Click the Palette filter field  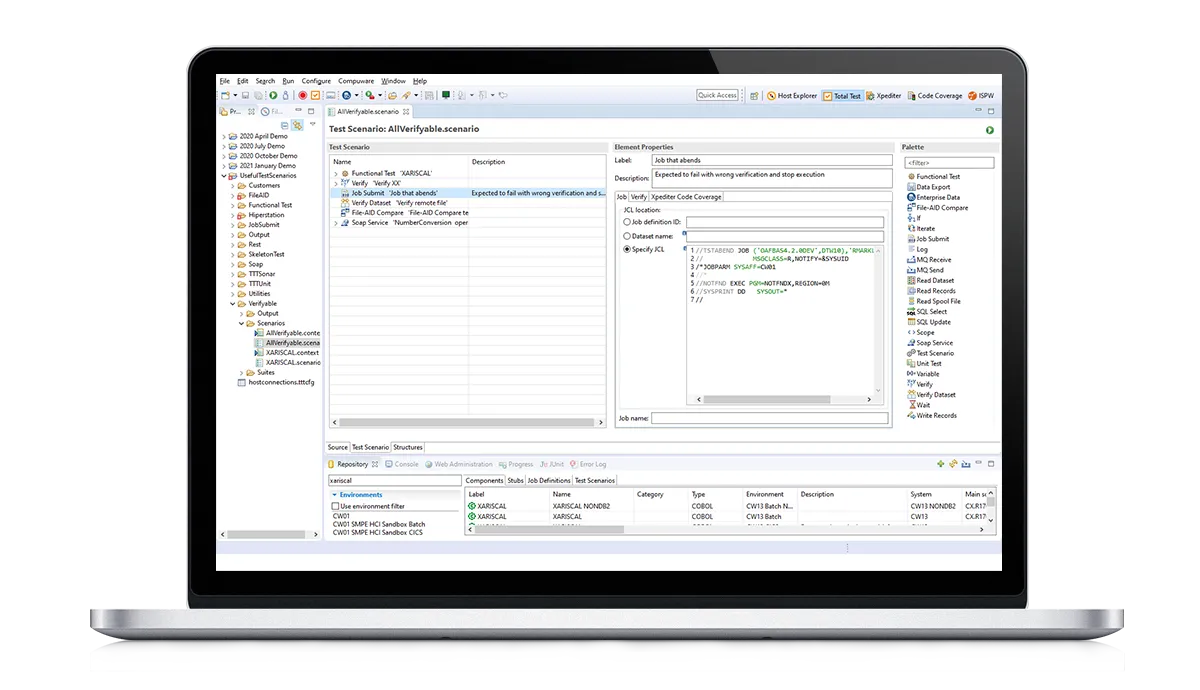click(x=949, y=162)
